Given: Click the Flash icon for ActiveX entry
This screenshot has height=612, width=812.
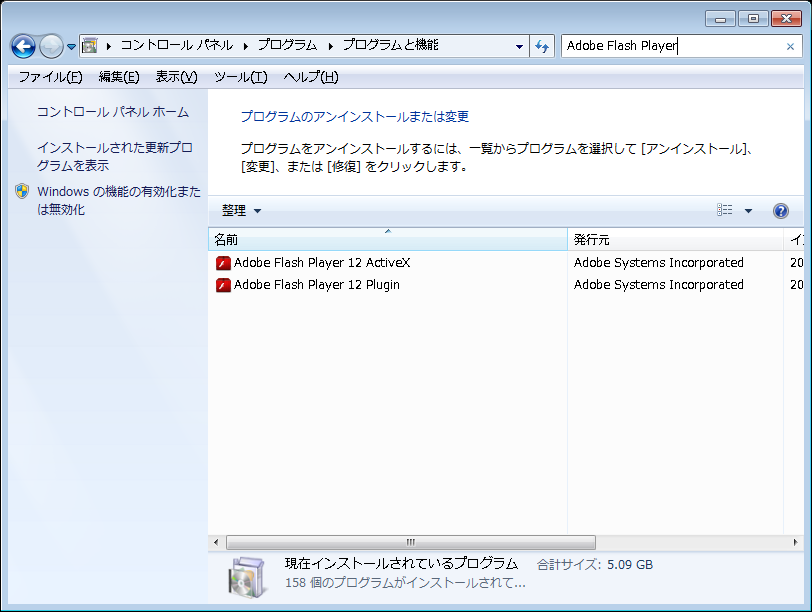Looking at the screenshot, I should [x=223, y=263].
